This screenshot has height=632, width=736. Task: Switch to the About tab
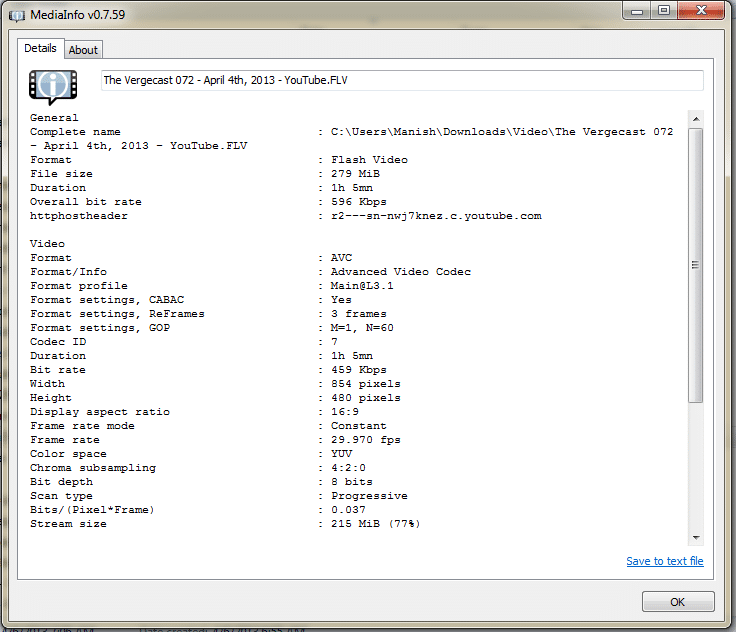point(83,50)
